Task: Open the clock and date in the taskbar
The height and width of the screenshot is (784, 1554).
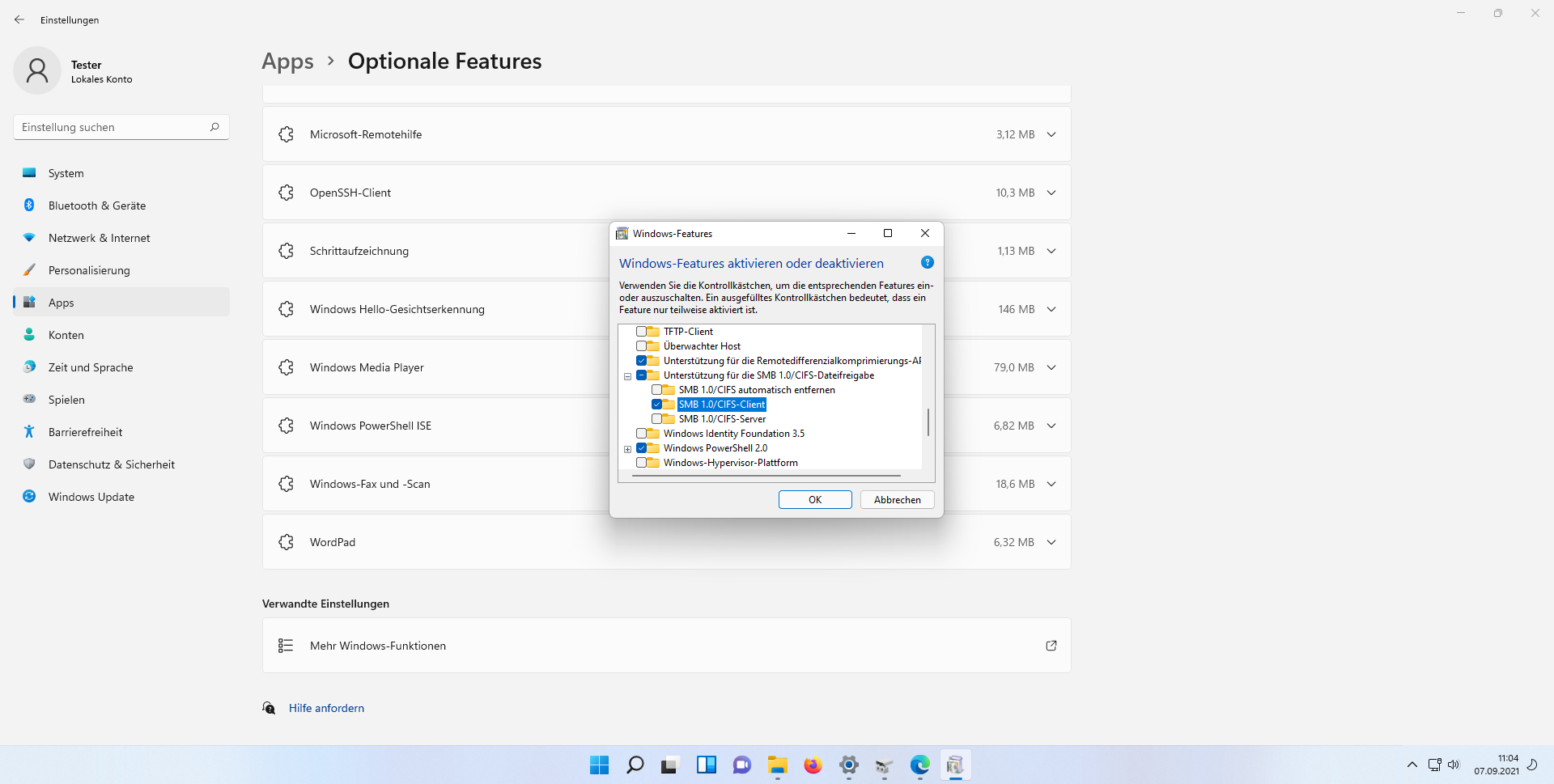Action: pos(1497,765)
